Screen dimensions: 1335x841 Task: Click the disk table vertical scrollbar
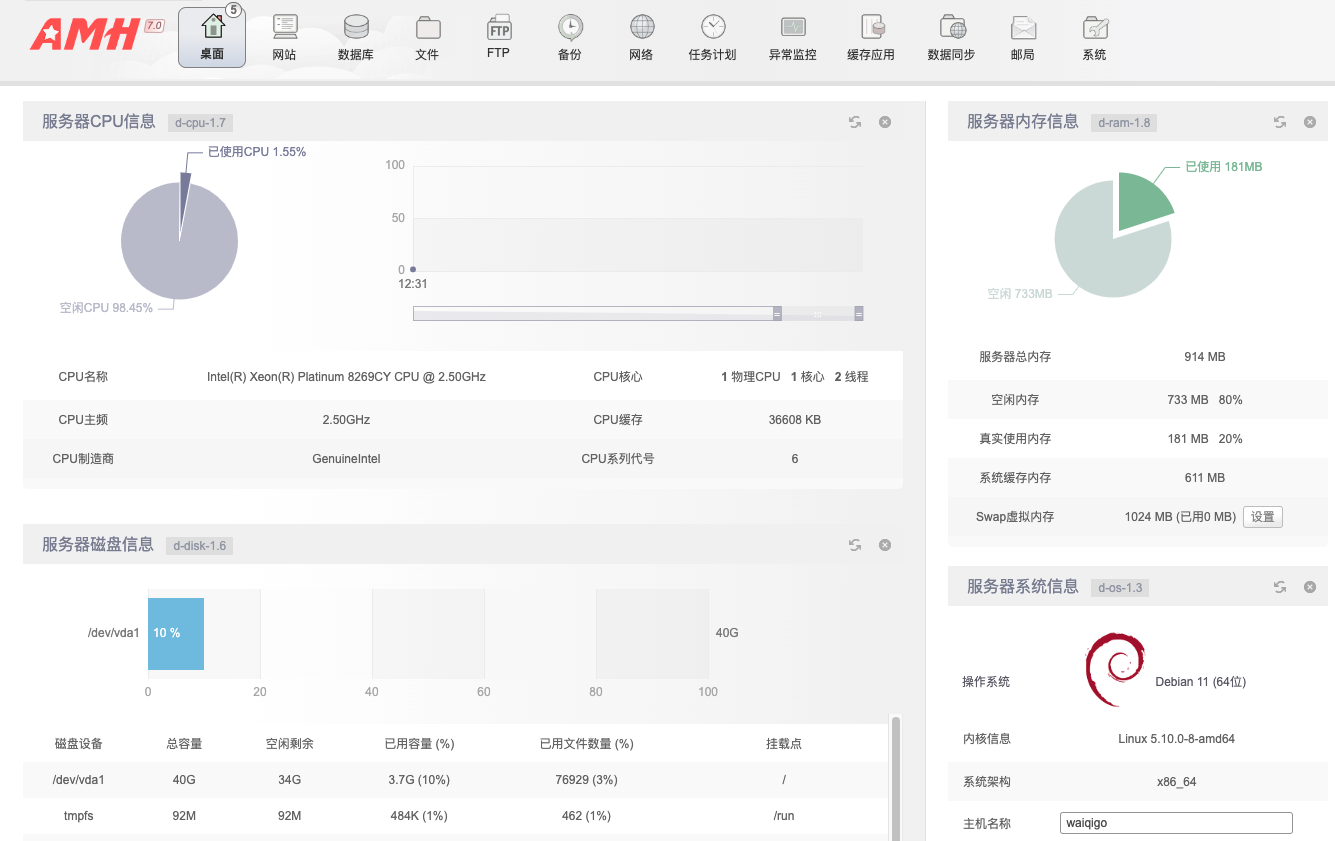click(896, 770)
